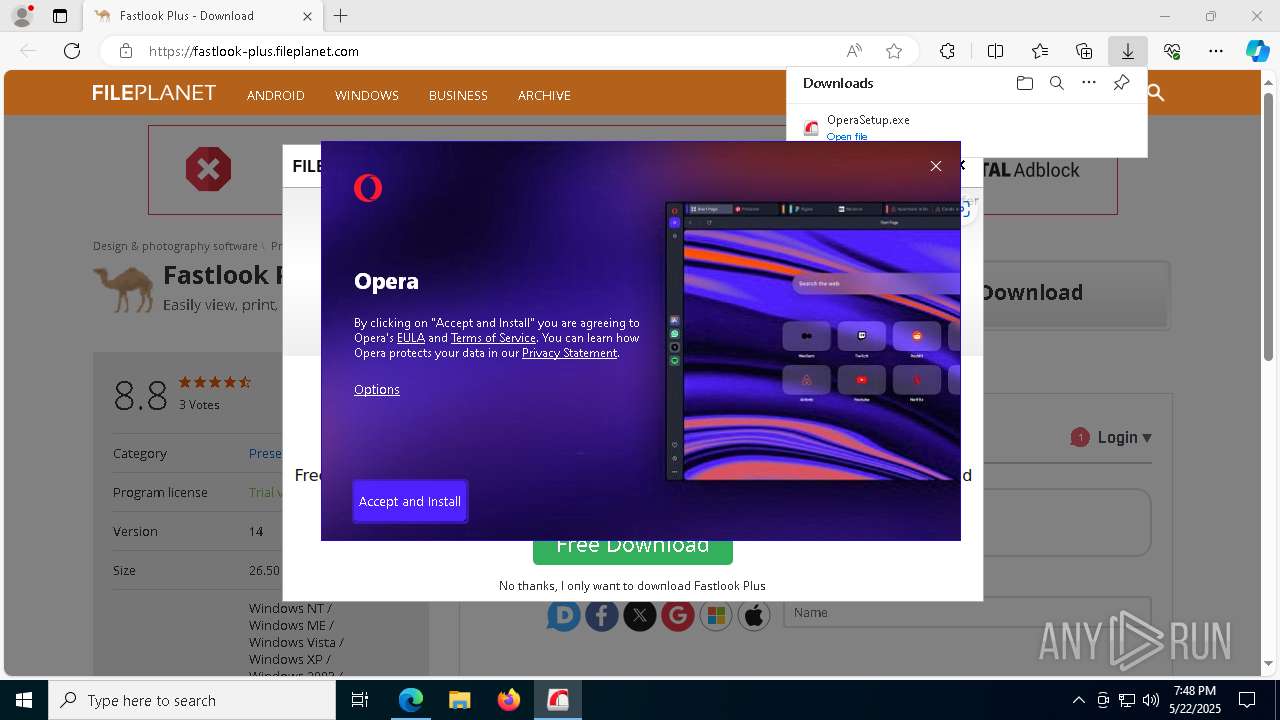Sign in with Facebook icon
The image size is (1280, 720).
coord(601,615)
